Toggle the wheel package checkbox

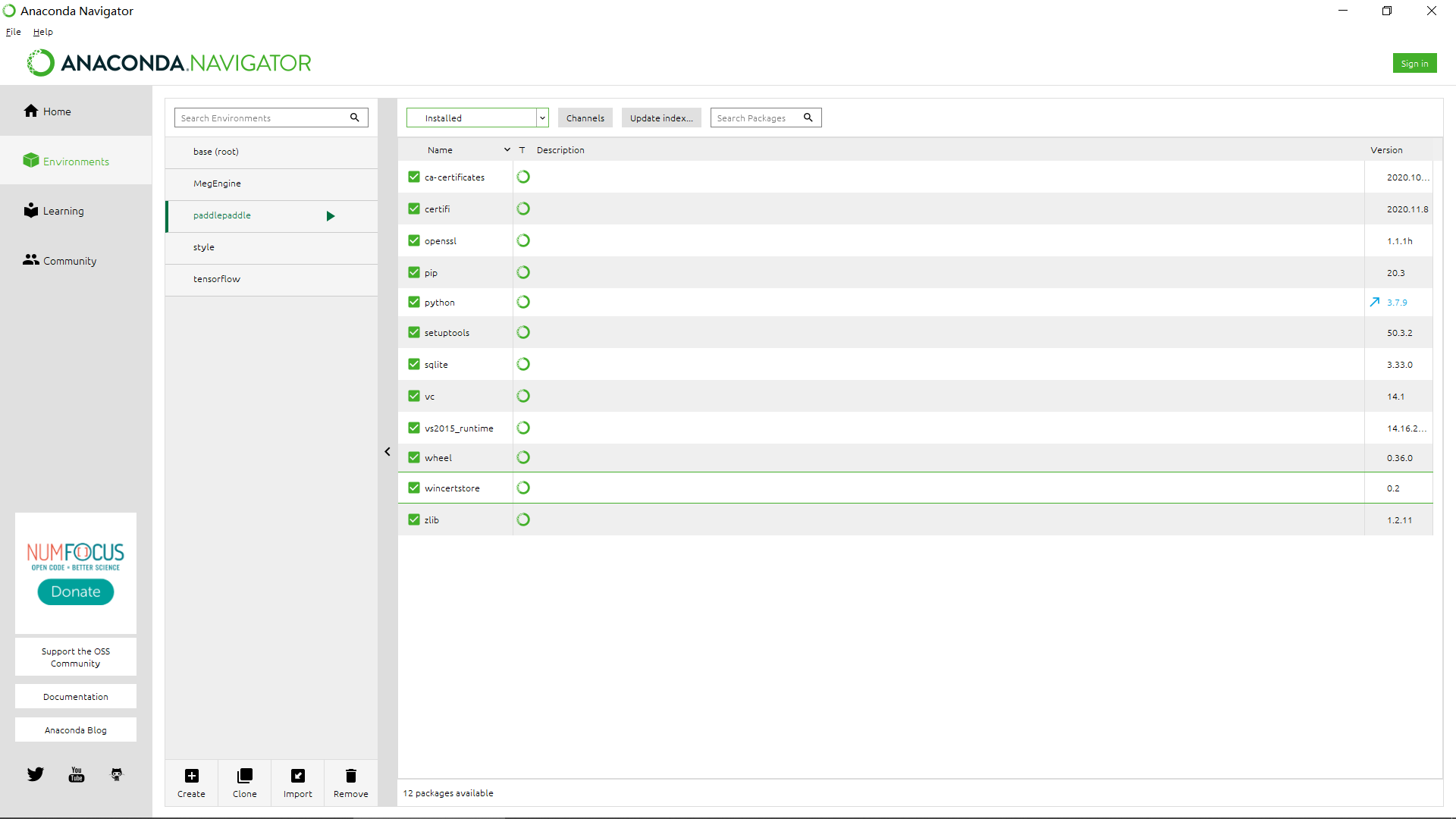[413, 457]
